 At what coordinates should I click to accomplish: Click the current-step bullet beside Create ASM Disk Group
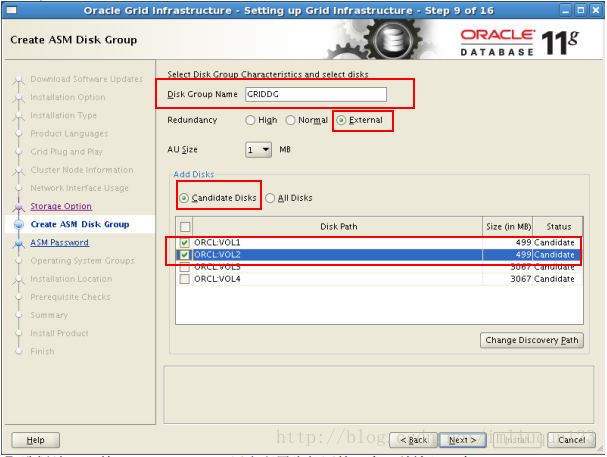coord(19,224)
